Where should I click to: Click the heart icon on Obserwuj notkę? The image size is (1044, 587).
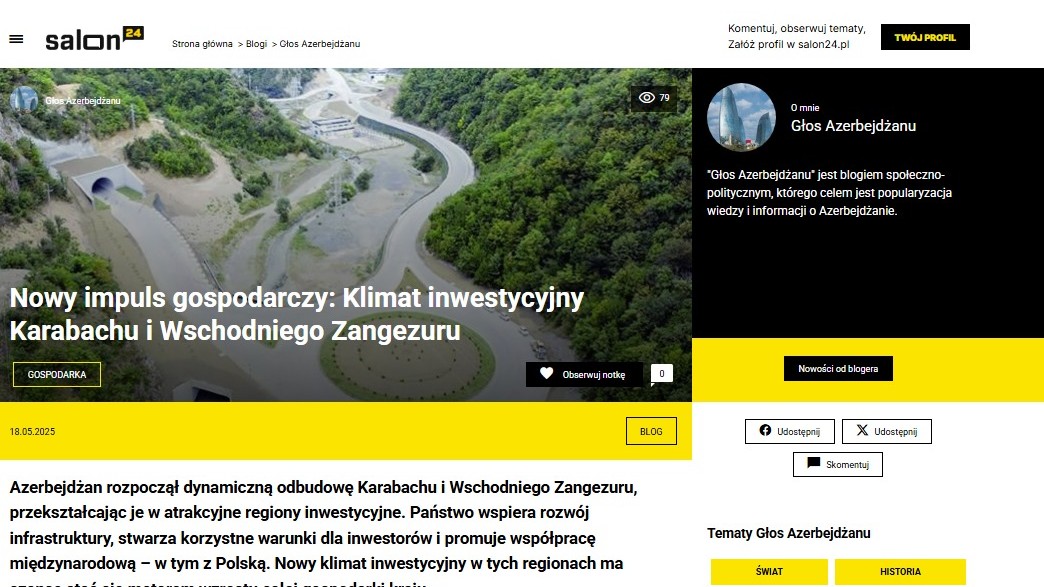(x=547, y=373)
